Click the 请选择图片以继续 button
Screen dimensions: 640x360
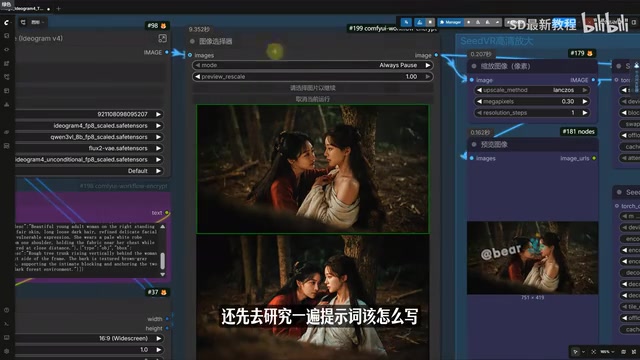[313, 88]
